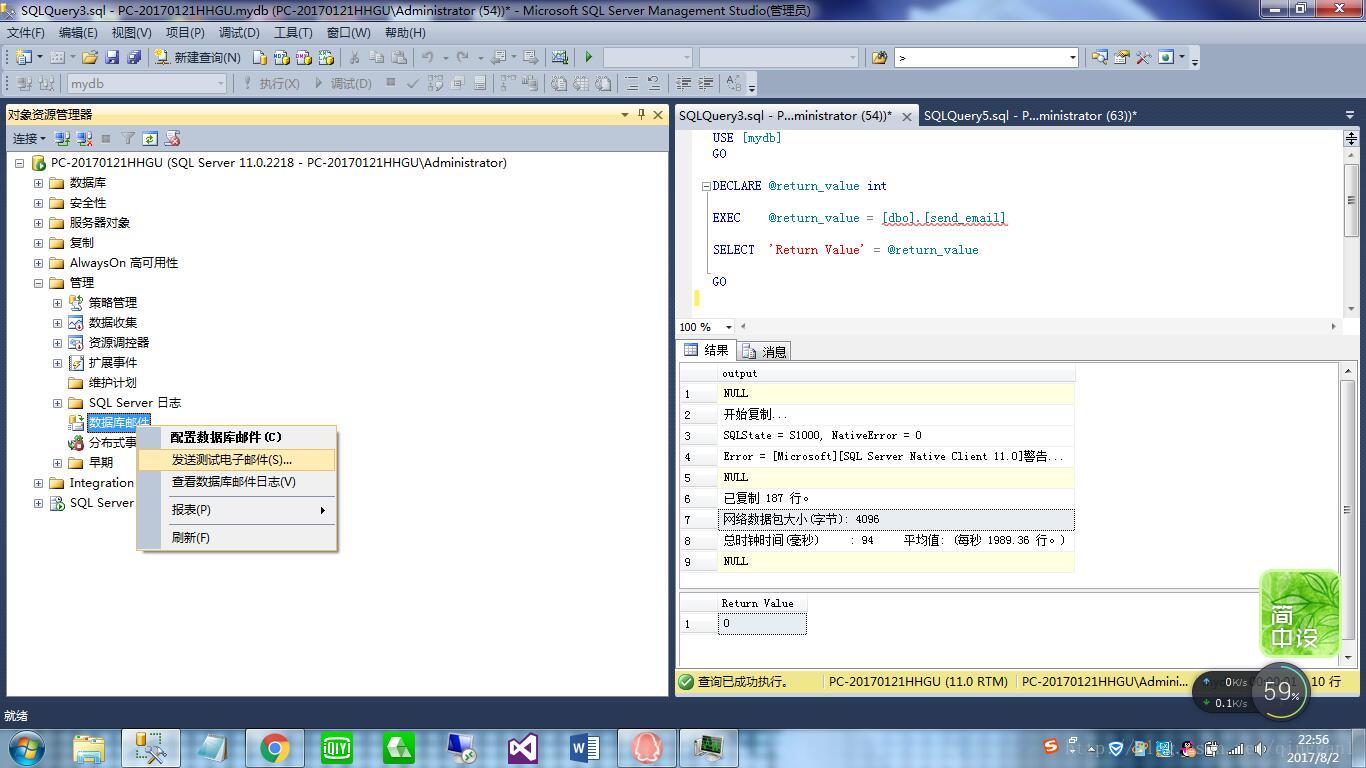The image size is (1366, 768).
Task: Click the results row '已复制 187 行。'
Action: pyautogui.click(x=896, y=498)
